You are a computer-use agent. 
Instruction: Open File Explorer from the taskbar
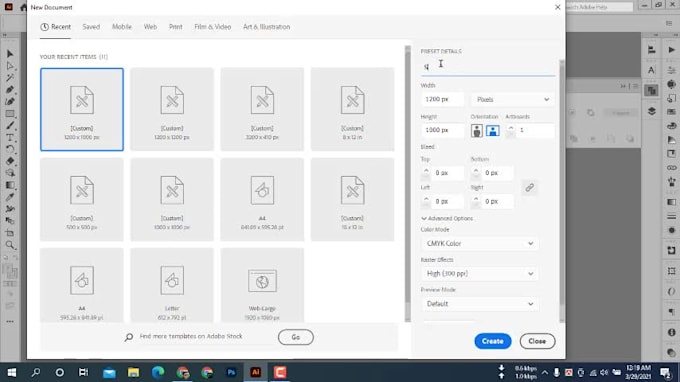(133, 372)
